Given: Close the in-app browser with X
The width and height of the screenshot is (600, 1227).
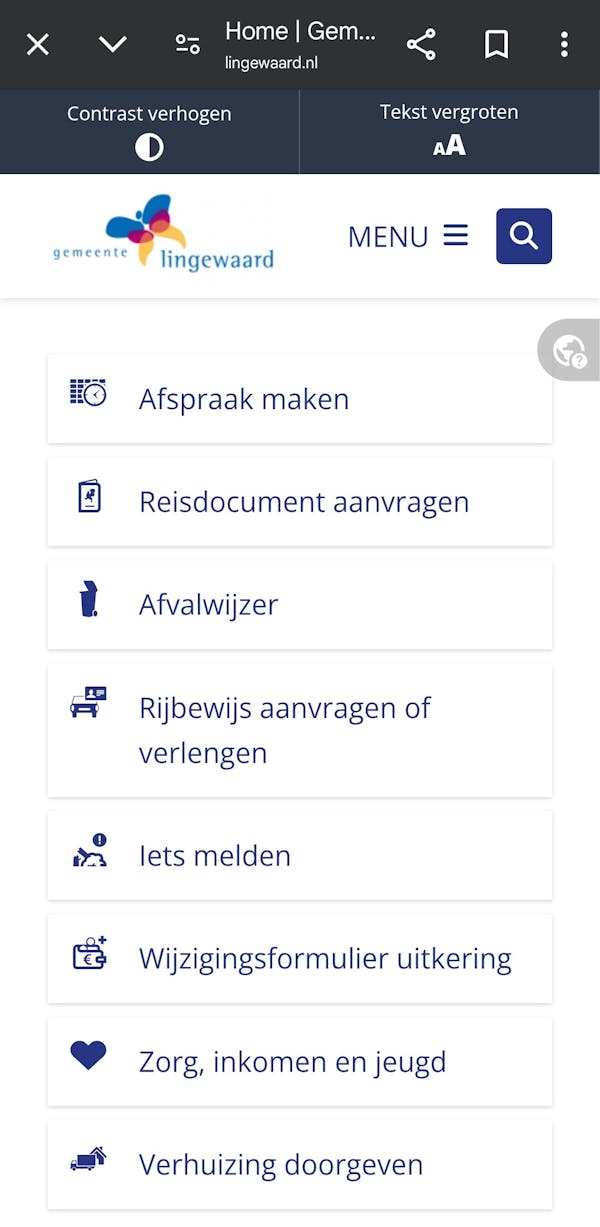Looking at the screenshot, I should (x=37, y=44).
